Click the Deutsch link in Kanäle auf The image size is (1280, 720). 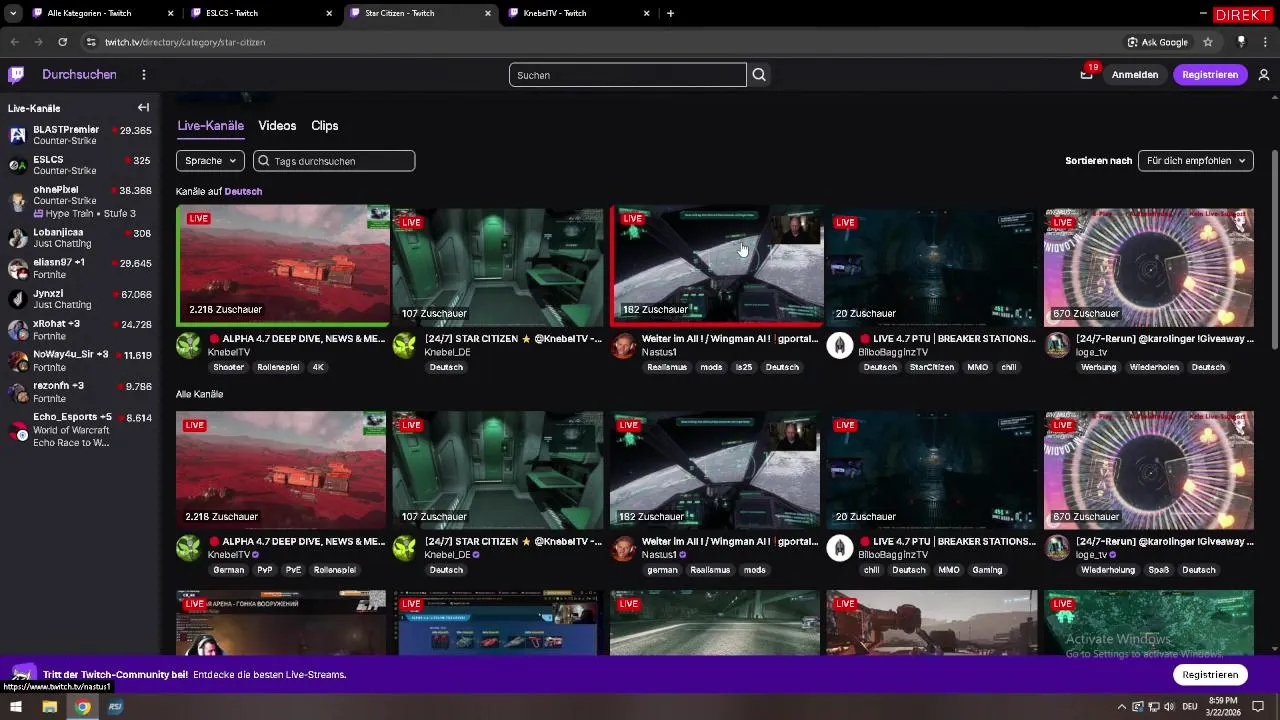(x=243, y=191)
